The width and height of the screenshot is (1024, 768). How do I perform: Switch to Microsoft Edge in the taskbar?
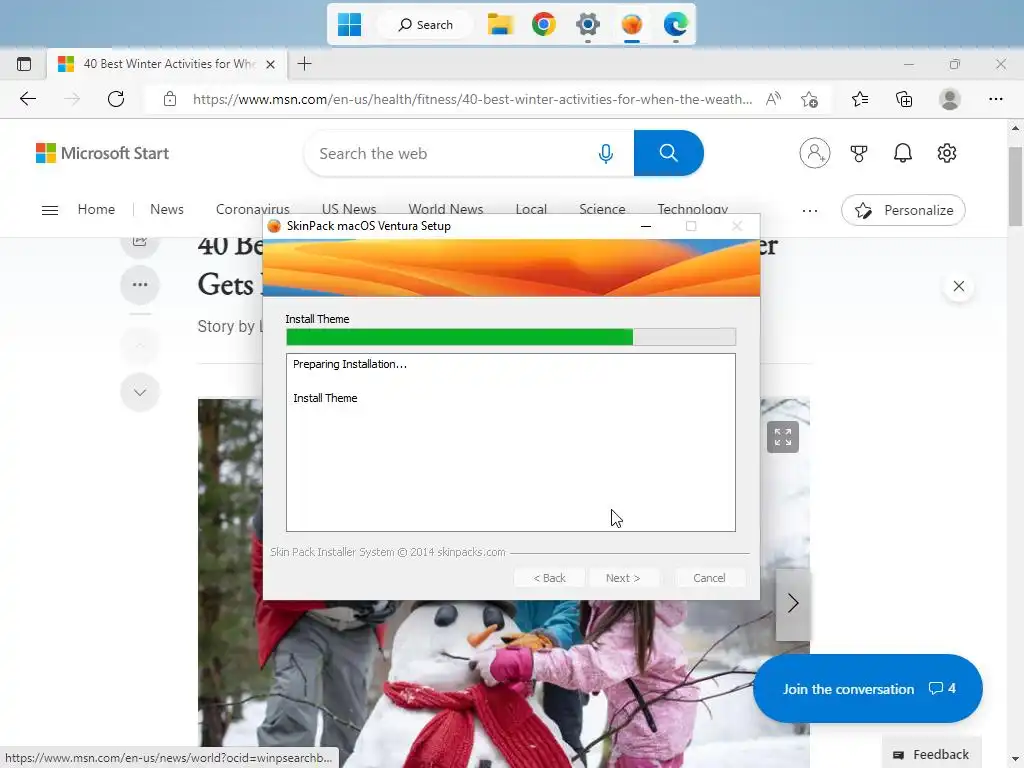point(675,25)
